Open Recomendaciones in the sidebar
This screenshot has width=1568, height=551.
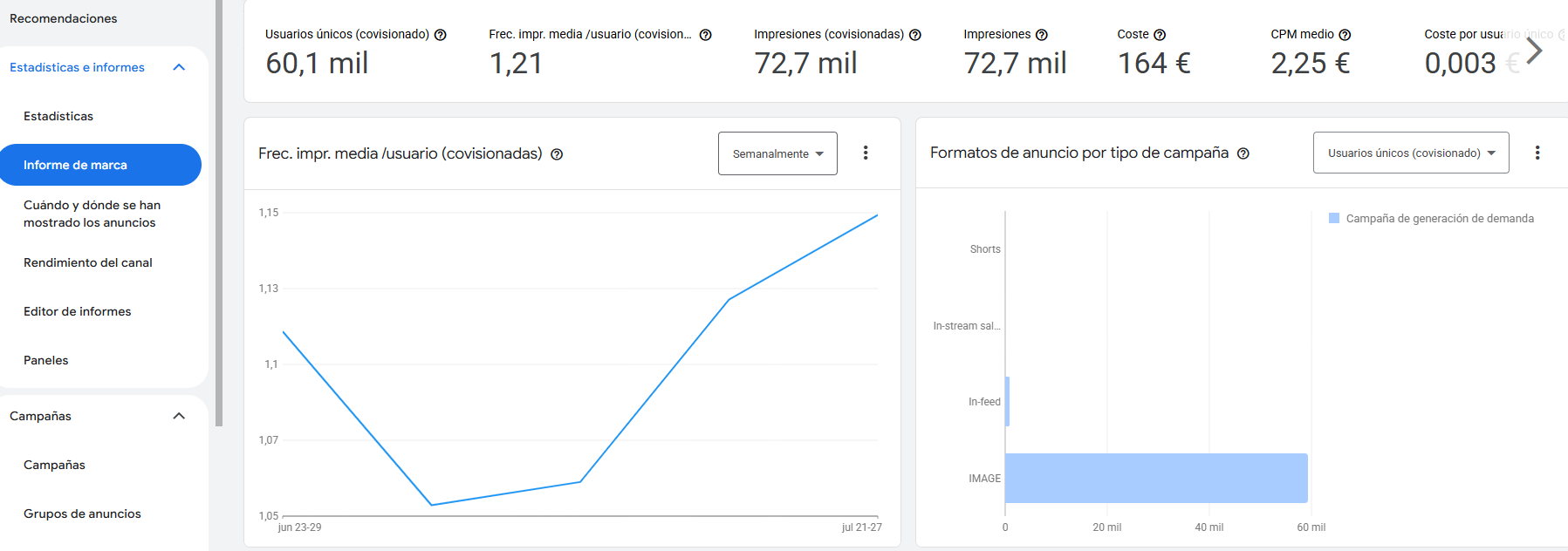click(63, 18)
